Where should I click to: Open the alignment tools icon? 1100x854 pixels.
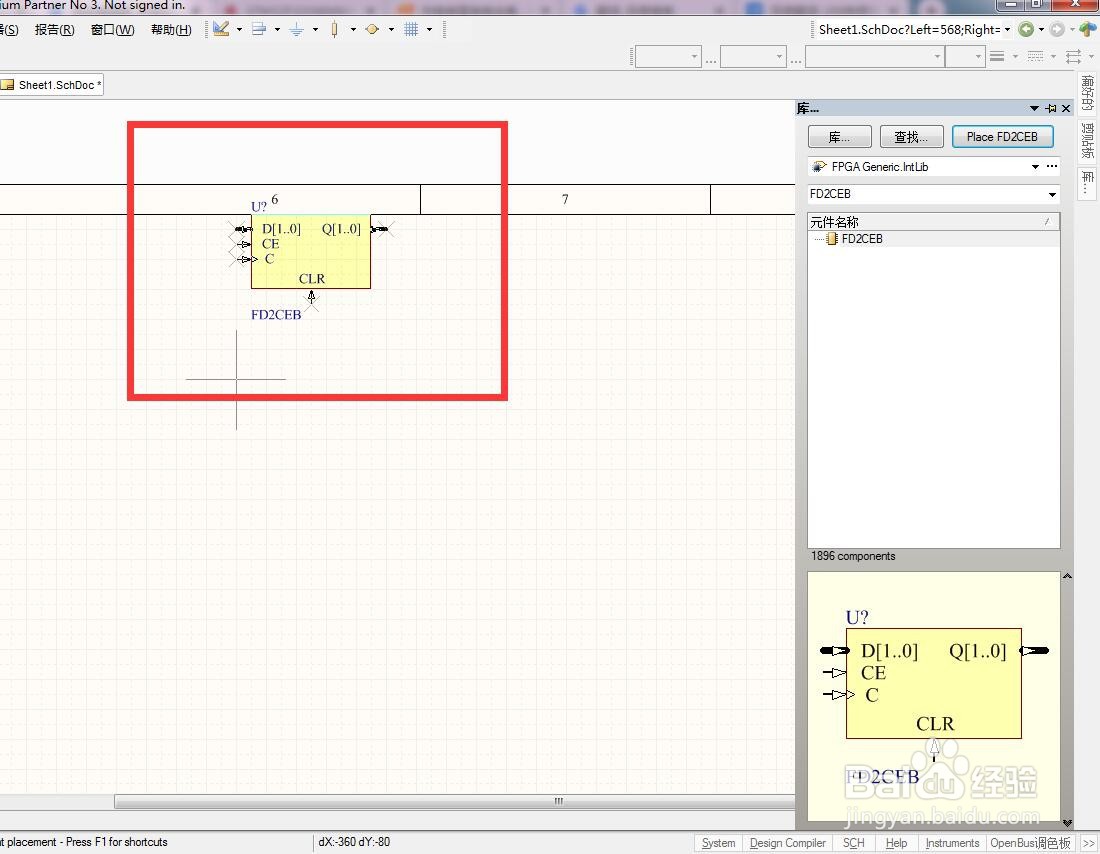(259, 29)
